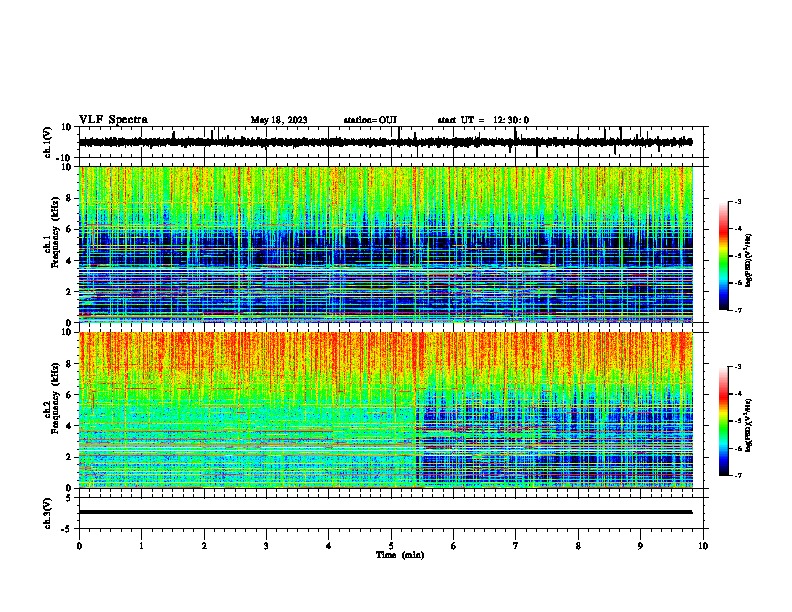
Task: Click the 'Time (min)' axis label
Action: [400, 555]
